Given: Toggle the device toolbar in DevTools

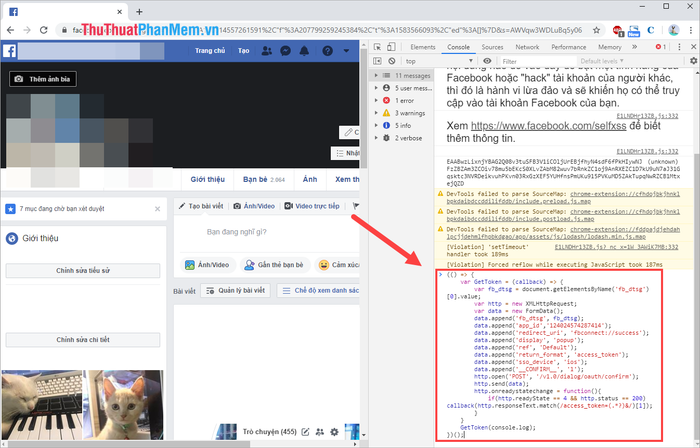Looking at the screenshot, I should [x=391, y=47].
